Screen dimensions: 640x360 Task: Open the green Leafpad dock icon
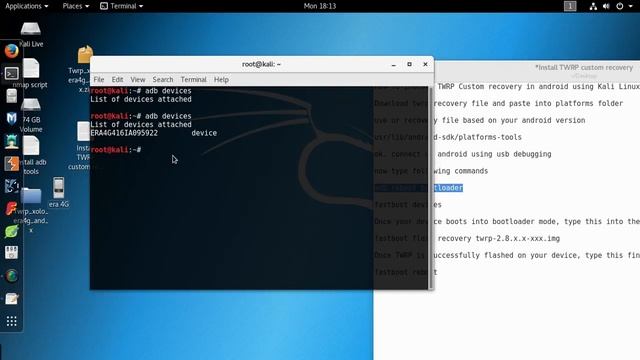point(11,231)
